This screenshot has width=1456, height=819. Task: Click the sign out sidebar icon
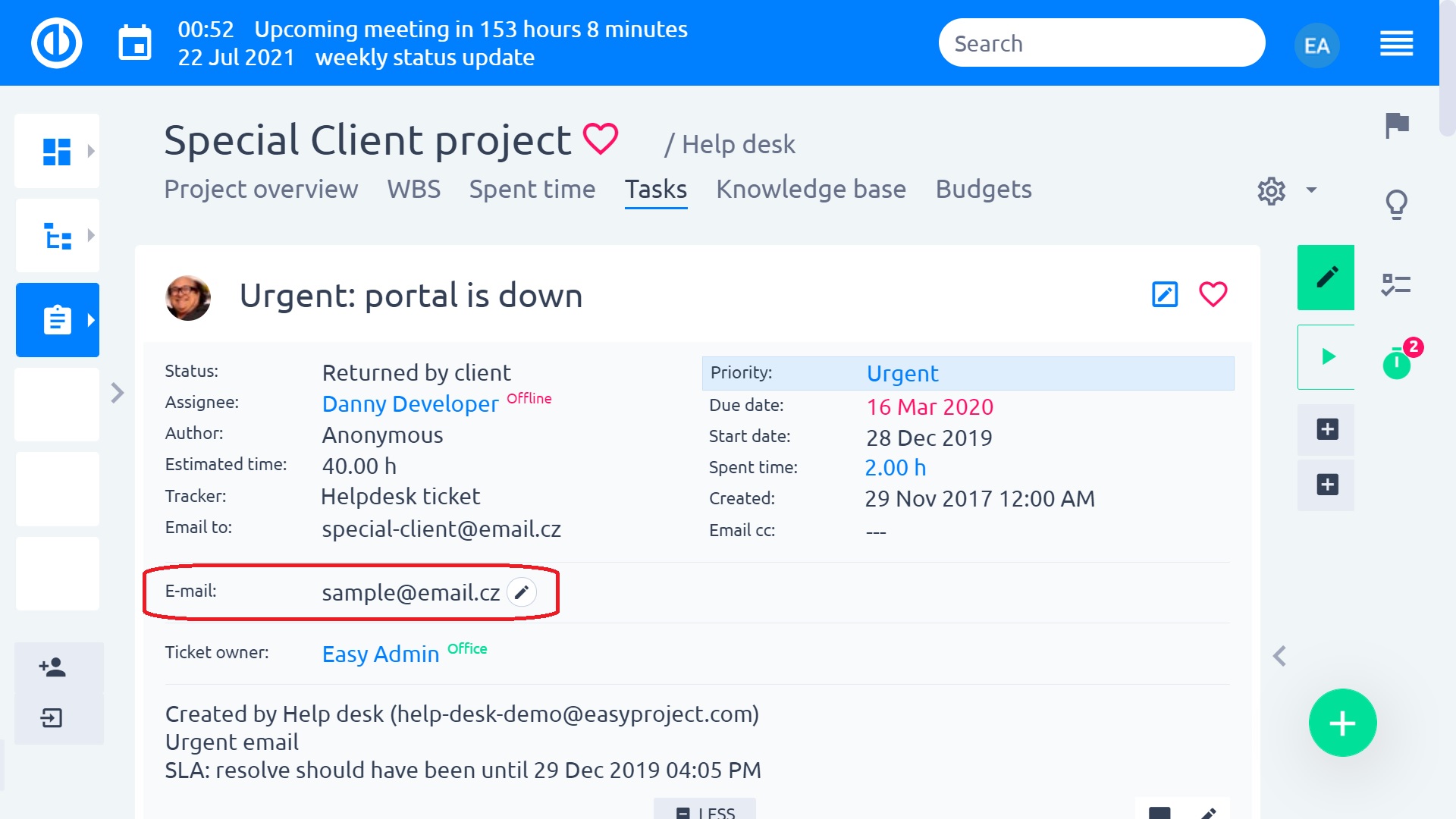(52, 717)
